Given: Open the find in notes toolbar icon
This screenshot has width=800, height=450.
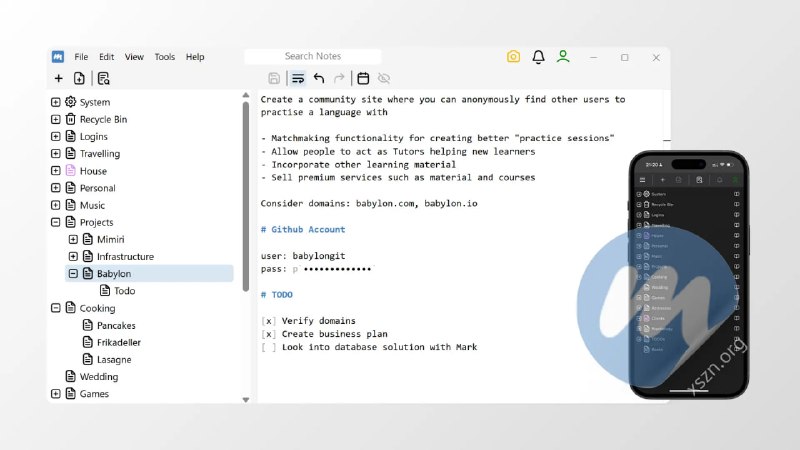Looking at the screenshot, I should click(103, 78).
